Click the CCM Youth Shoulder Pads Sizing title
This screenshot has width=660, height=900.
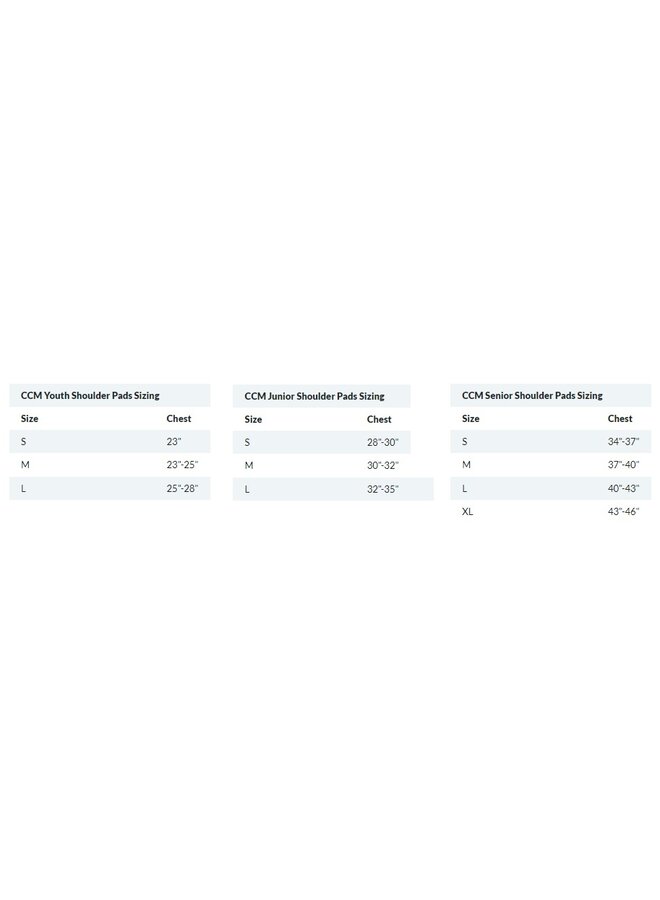(x=90, y=396)
